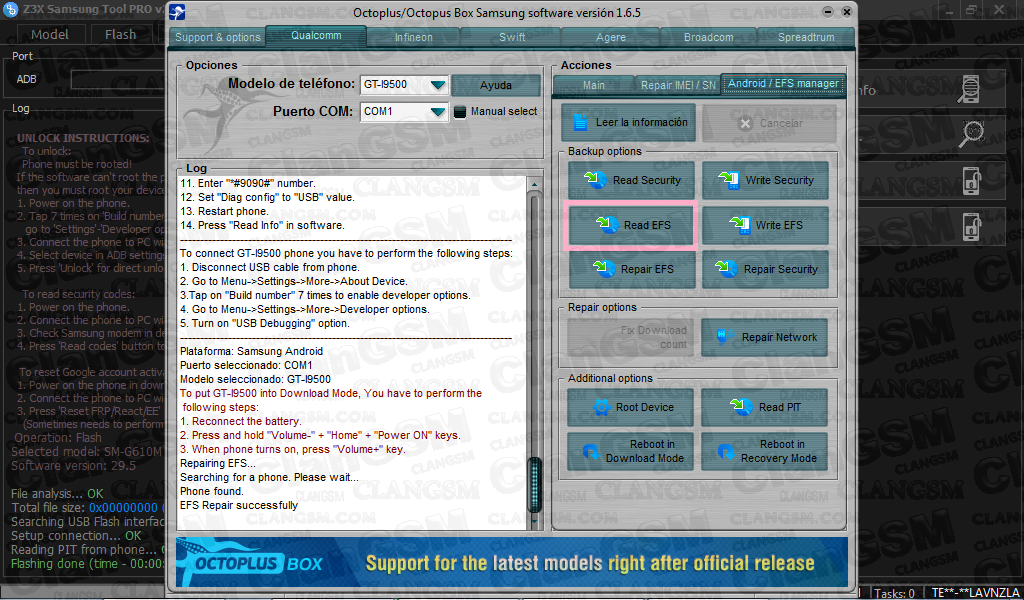This screenshot has width=1024, height=600.
Task: Open the Modelo de teléfono dropdown
Action: tap(438, 85)
